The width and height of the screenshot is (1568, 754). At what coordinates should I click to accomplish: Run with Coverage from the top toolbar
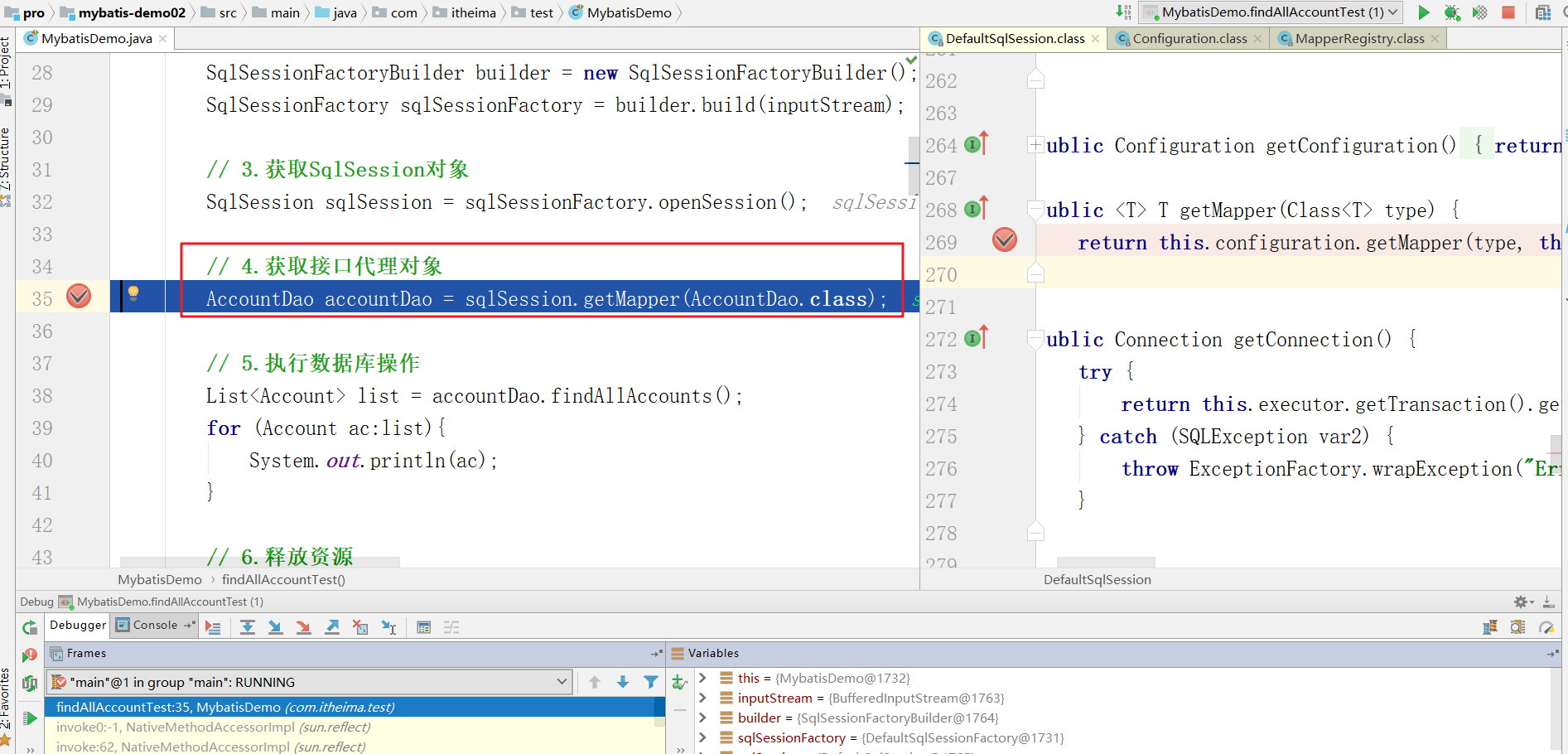point(1479,12)
